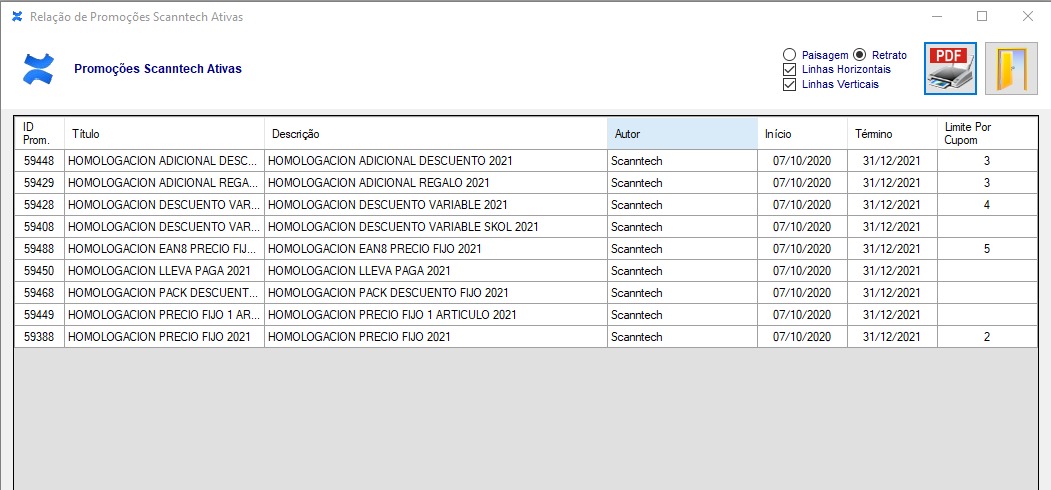
Task: Sort by the Descrição column header
Action: pos(436,133)
